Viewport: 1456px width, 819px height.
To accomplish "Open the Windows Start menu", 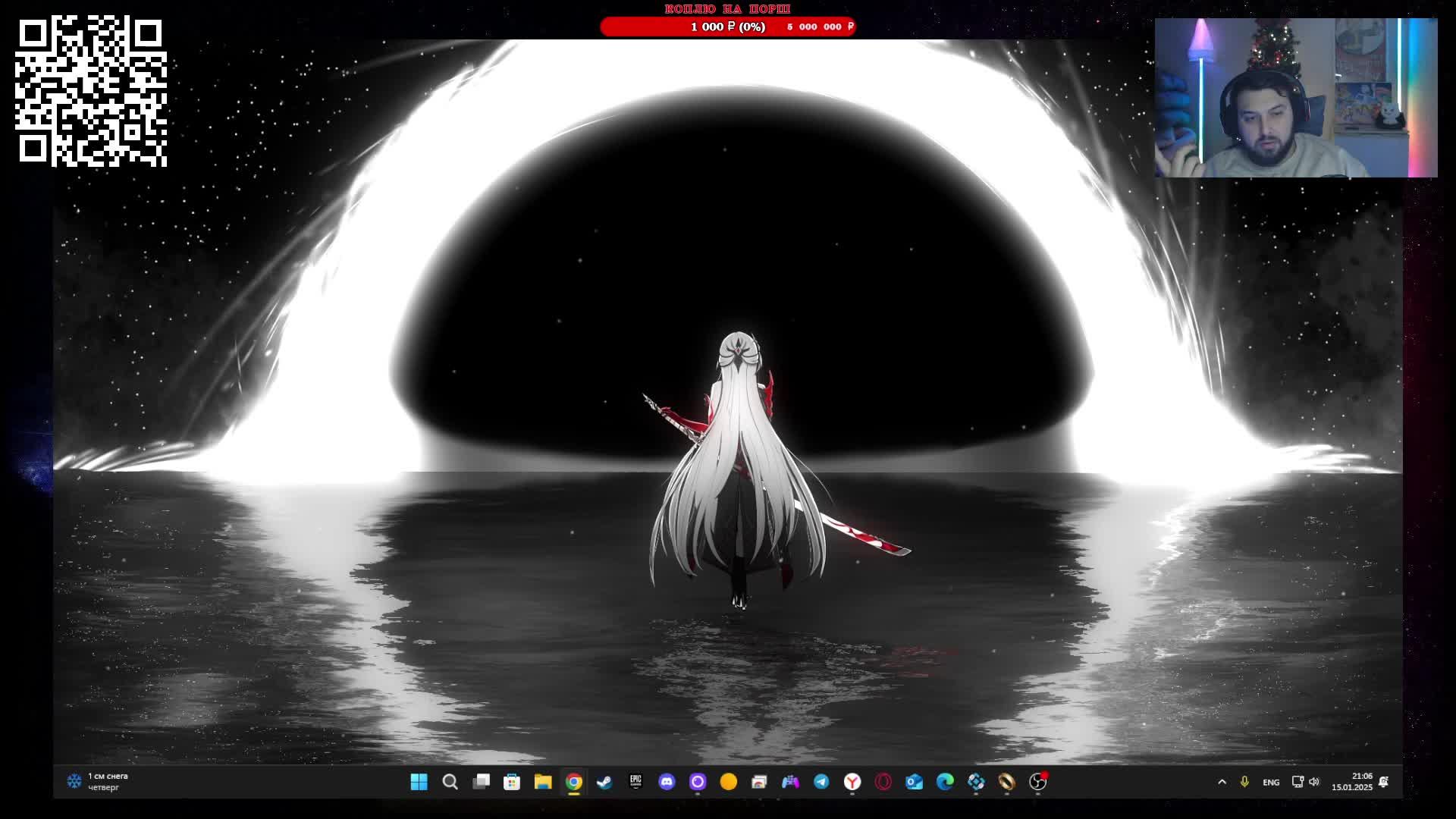I will click(x=419, y=782).
